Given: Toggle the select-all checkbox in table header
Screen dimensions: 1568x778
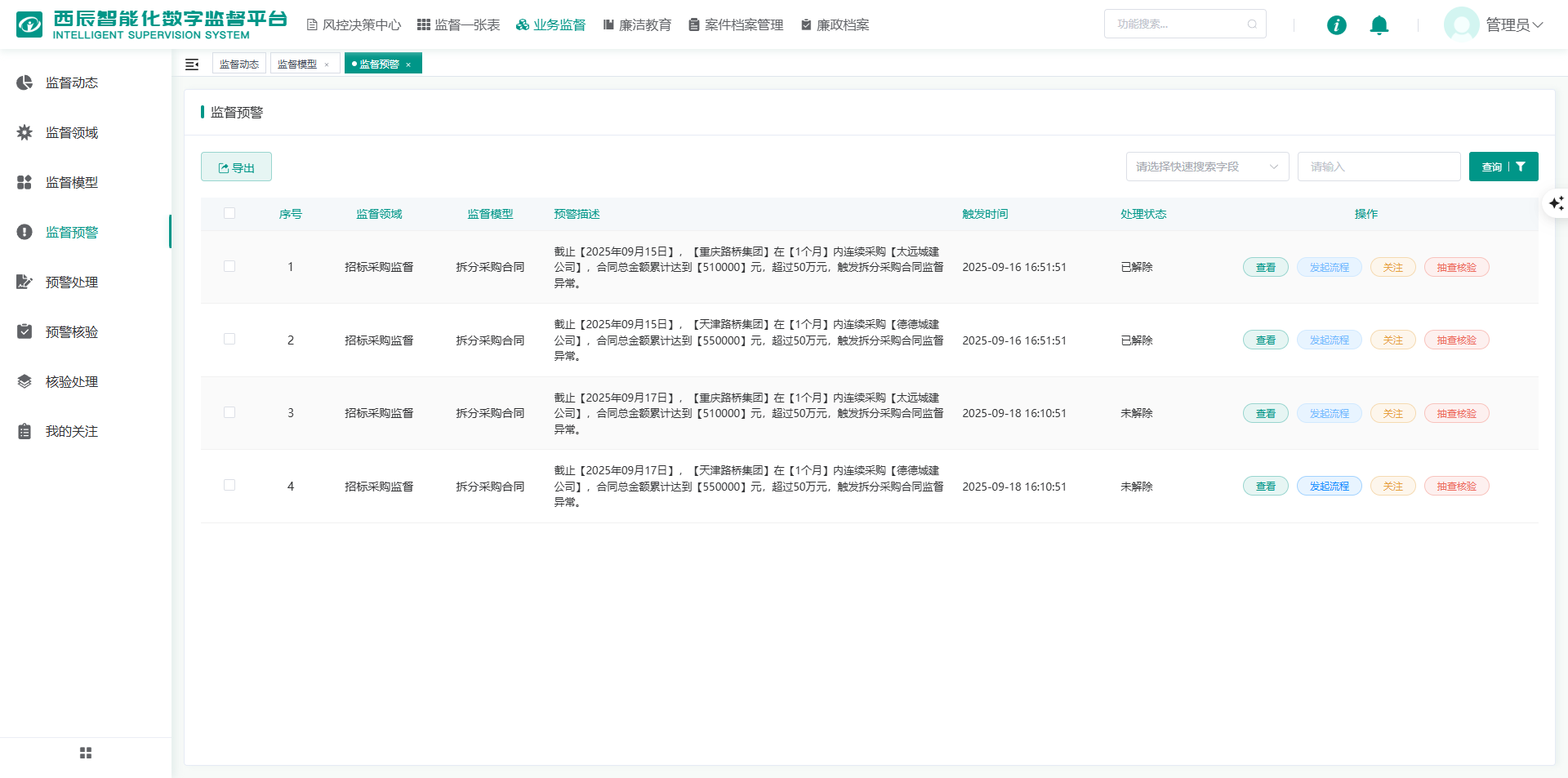Looking at the screenshot, I should pyautogui.click(x=229, y=213).
